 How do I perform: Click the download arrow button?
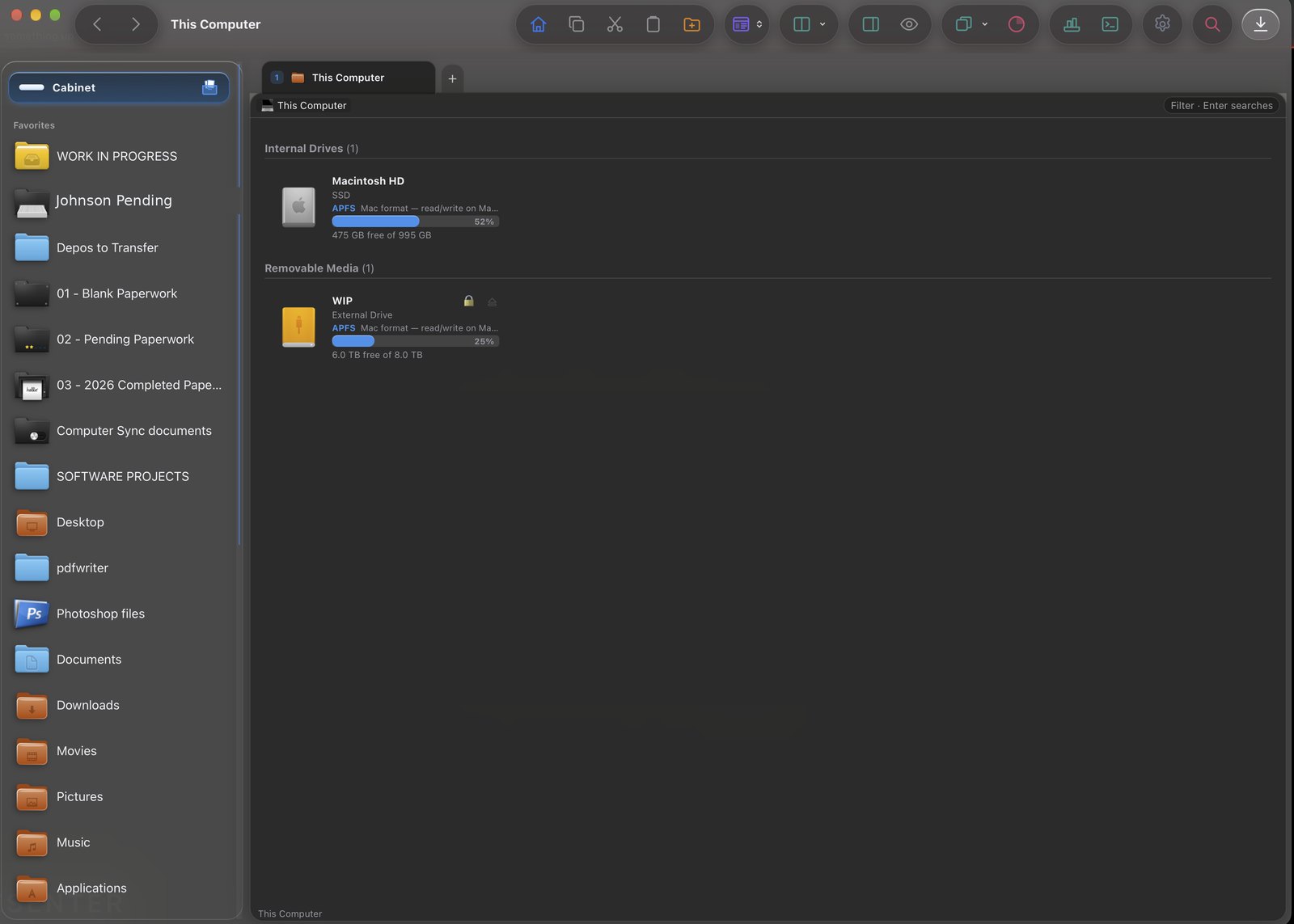coord(1260,24)
